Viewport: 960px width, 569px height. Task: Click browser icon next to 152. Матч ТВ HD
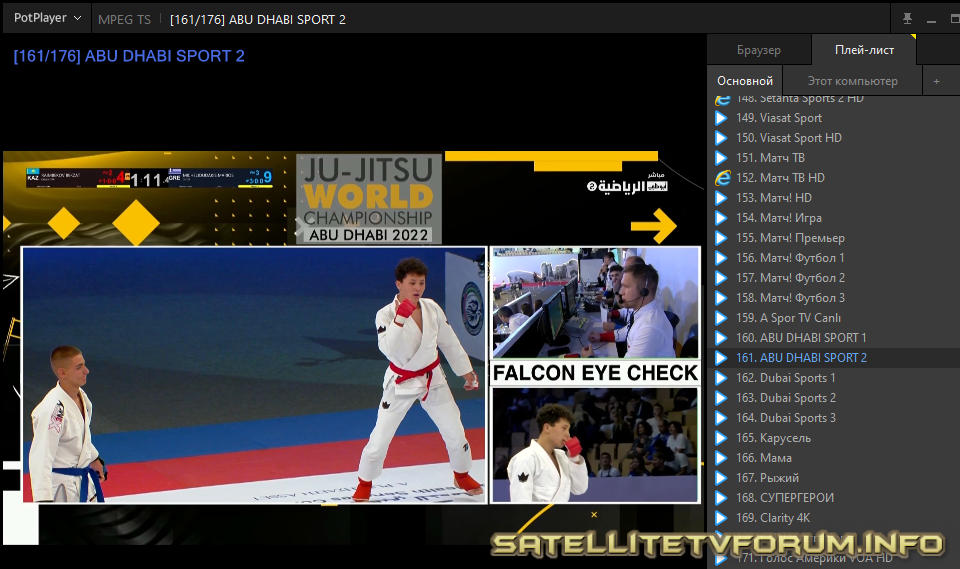pyautogui.click(x=722, y=178)
